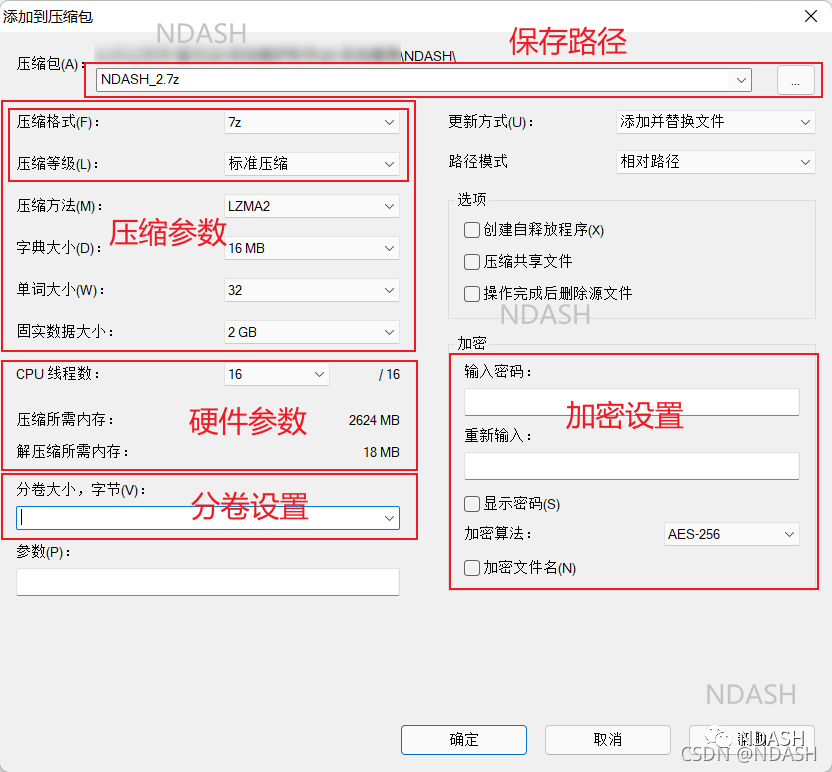Click the 输入密码 password field

coord(631,402)
